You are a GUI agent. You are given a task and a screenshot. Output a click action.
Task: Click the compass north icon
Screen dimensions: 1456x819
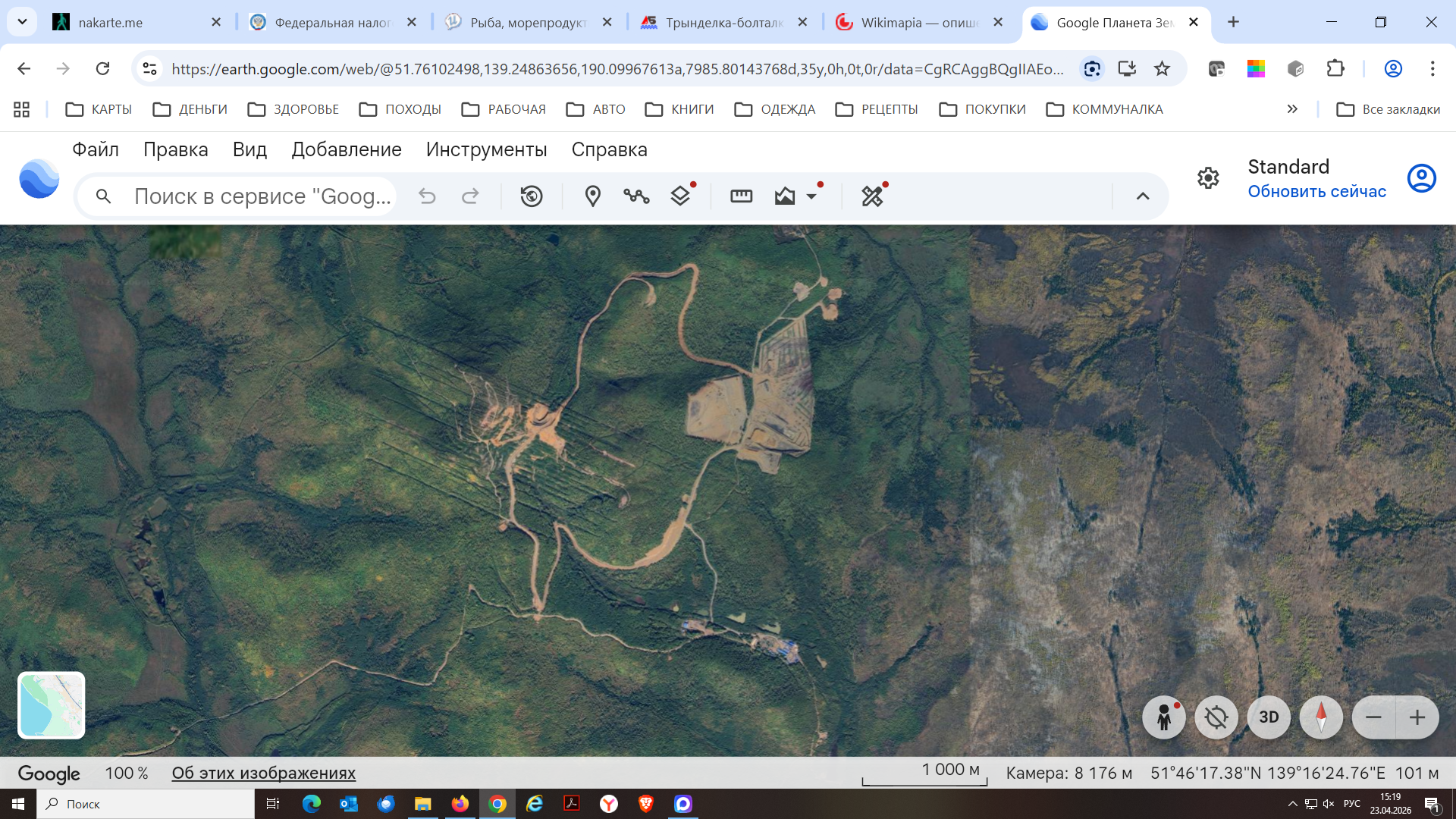click(x=1321, y=717)
